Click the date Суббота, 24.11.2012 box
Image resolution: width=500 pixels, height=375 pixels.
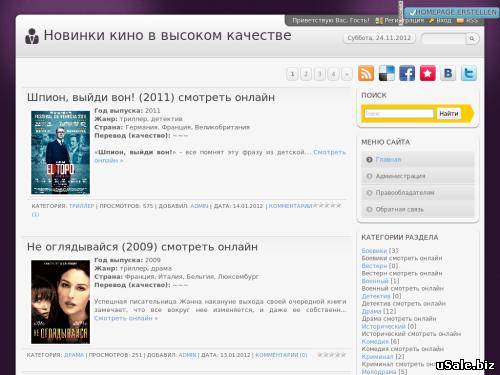(379, 38)
